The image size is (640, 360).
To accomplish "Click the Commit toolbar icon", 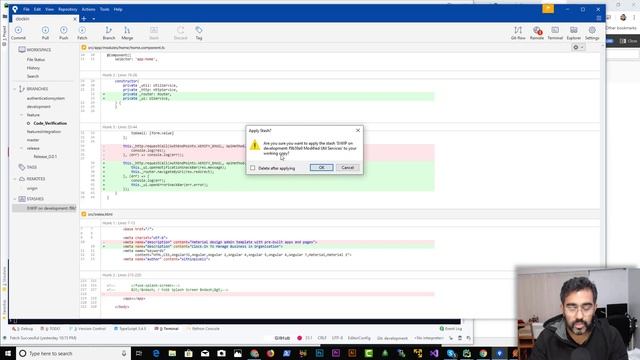I will (x=18, y=33).
